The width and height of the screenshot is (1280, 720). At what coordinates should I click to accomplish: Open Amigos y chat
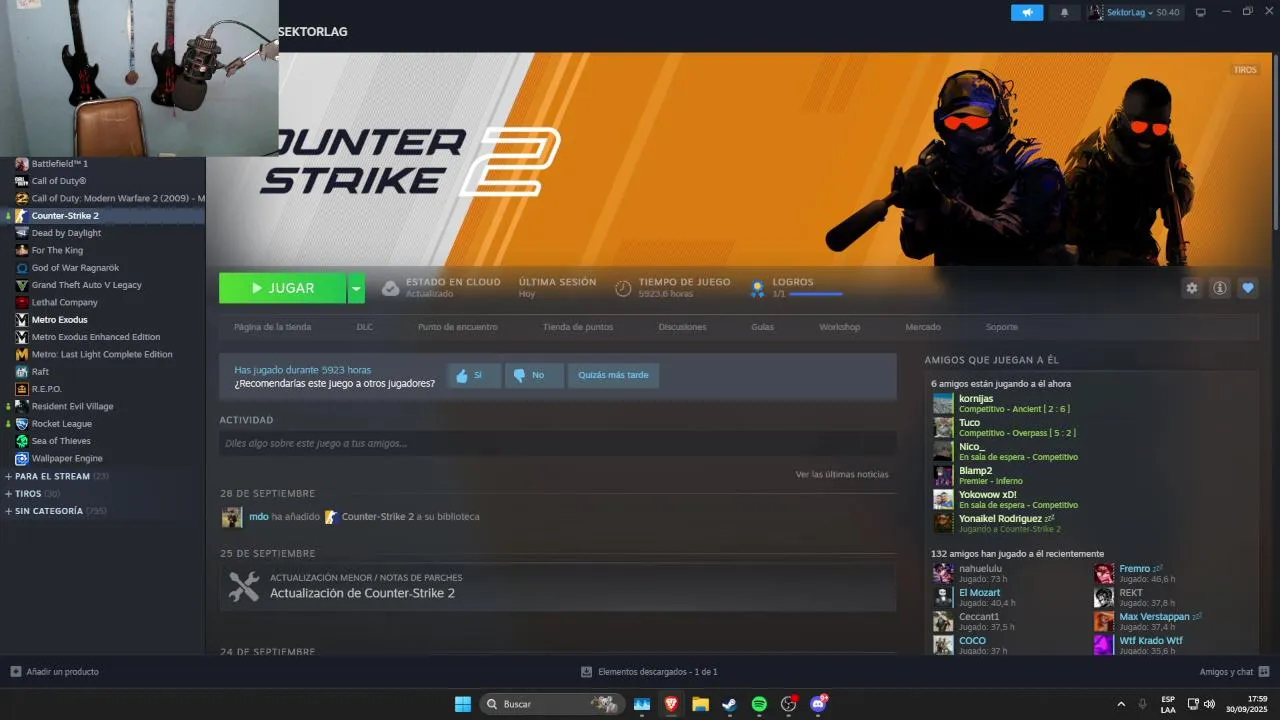pyautogui.click(x=1235, y=672)
